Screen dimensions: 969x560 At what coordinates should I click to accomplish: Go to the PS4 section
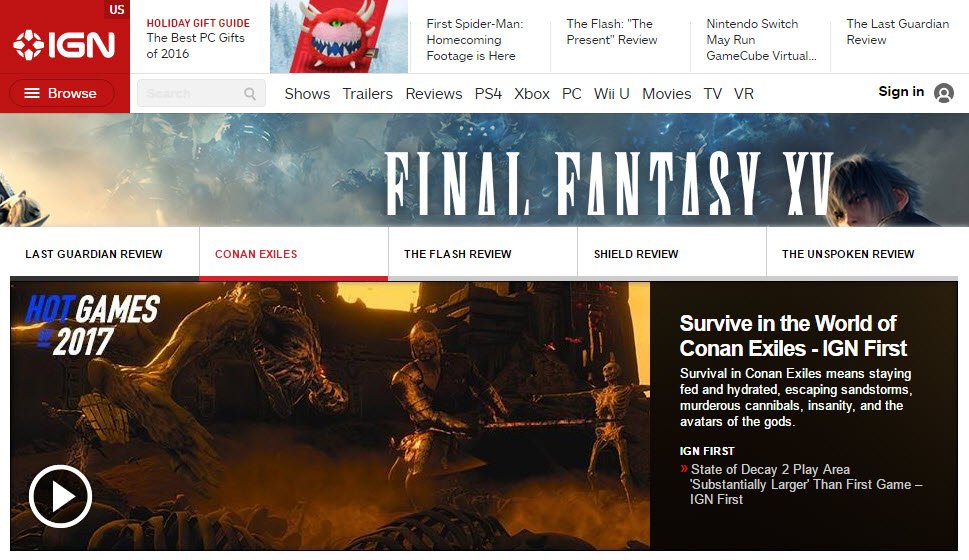coord(488,94)
